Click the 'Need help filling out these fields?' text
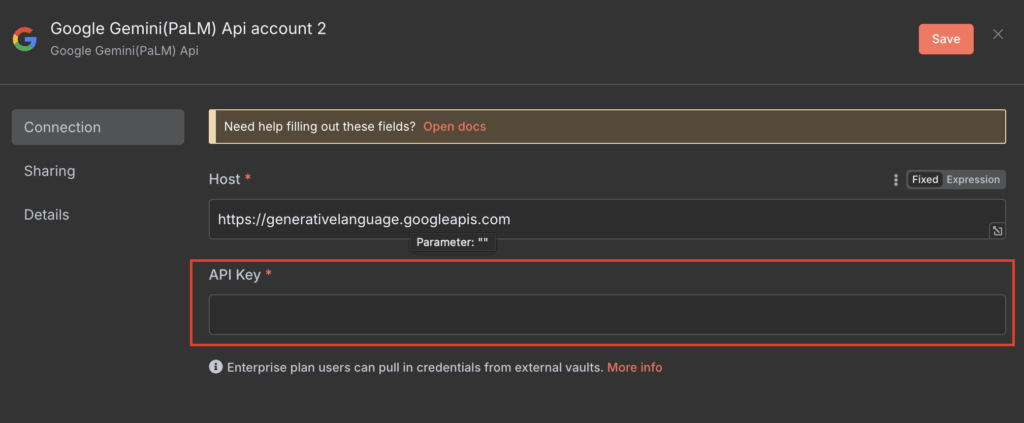1024x423 pixels. coord(320,127)
